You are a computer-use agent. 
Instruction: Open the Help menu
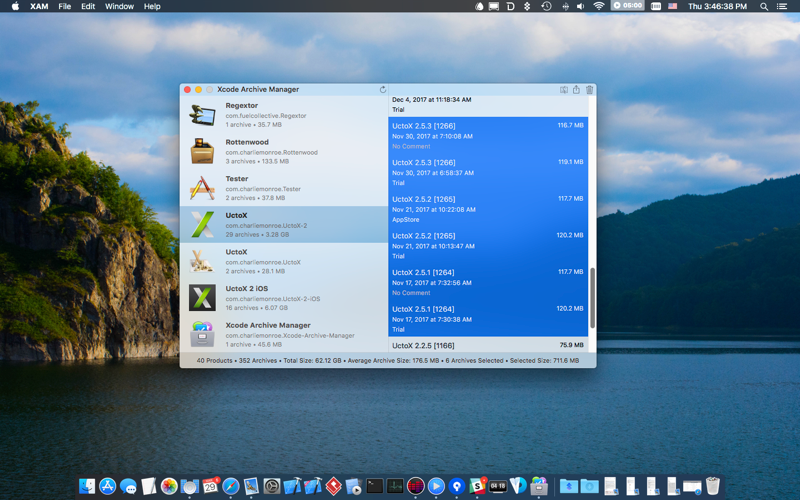point(152,6)
